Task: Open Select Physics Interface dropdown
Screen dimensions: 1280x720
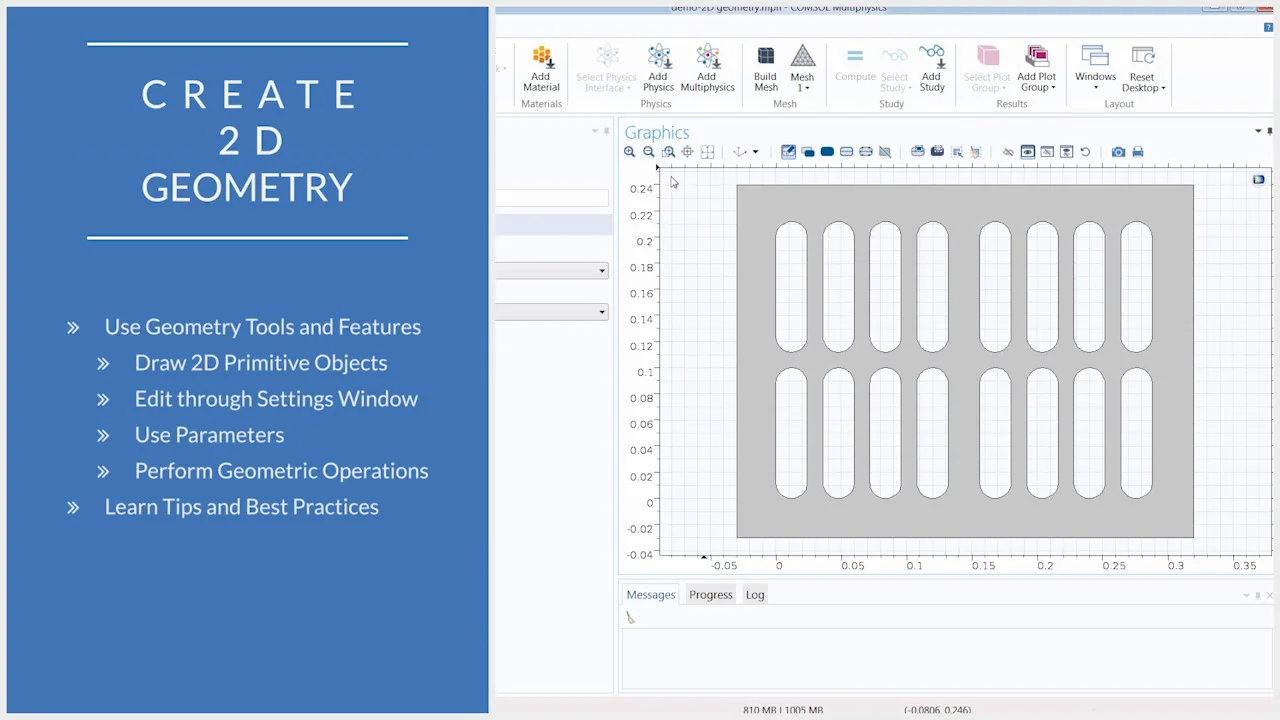Action: 606,69
